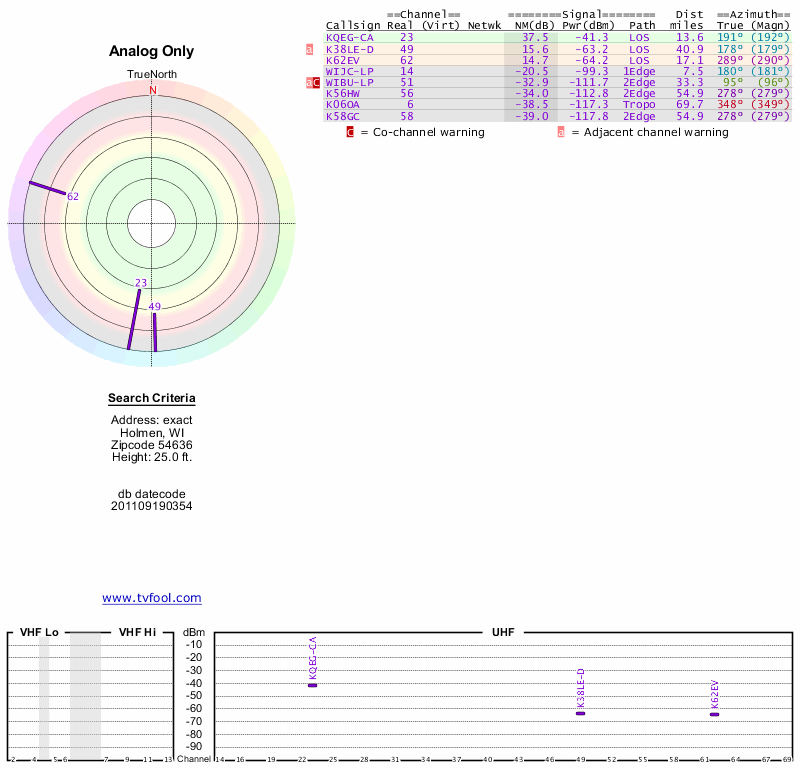Select the channel 49 label on the radar plot
The width and height of the screenshot is (800, 768).
[x=154, y=307]
